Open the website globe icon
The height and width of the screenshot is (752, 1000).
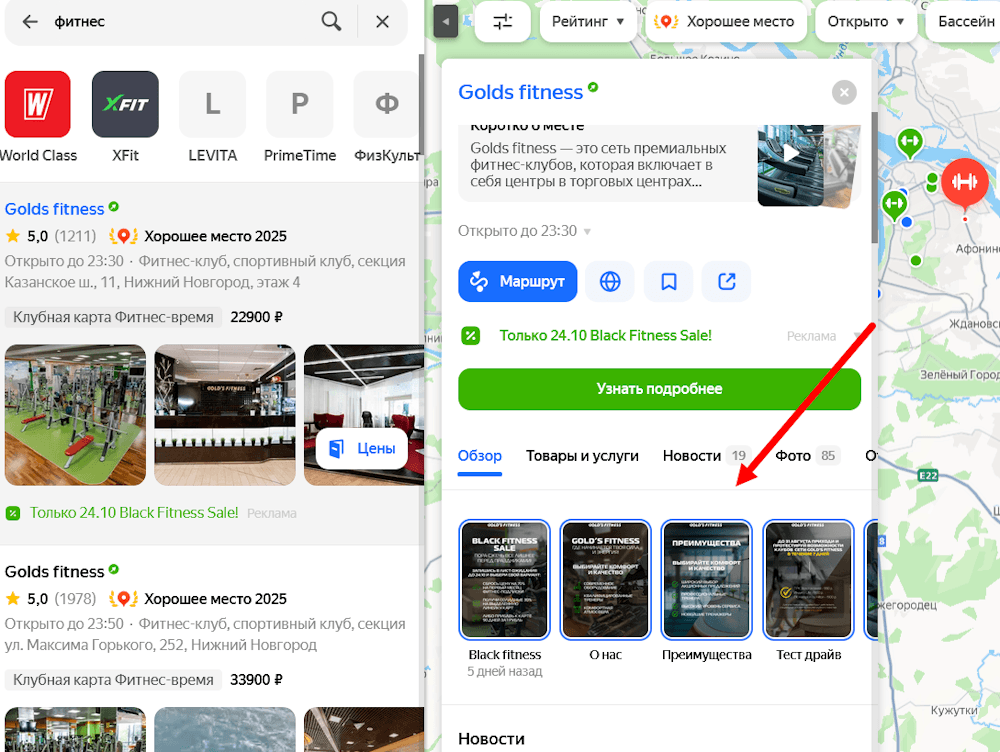610,281
